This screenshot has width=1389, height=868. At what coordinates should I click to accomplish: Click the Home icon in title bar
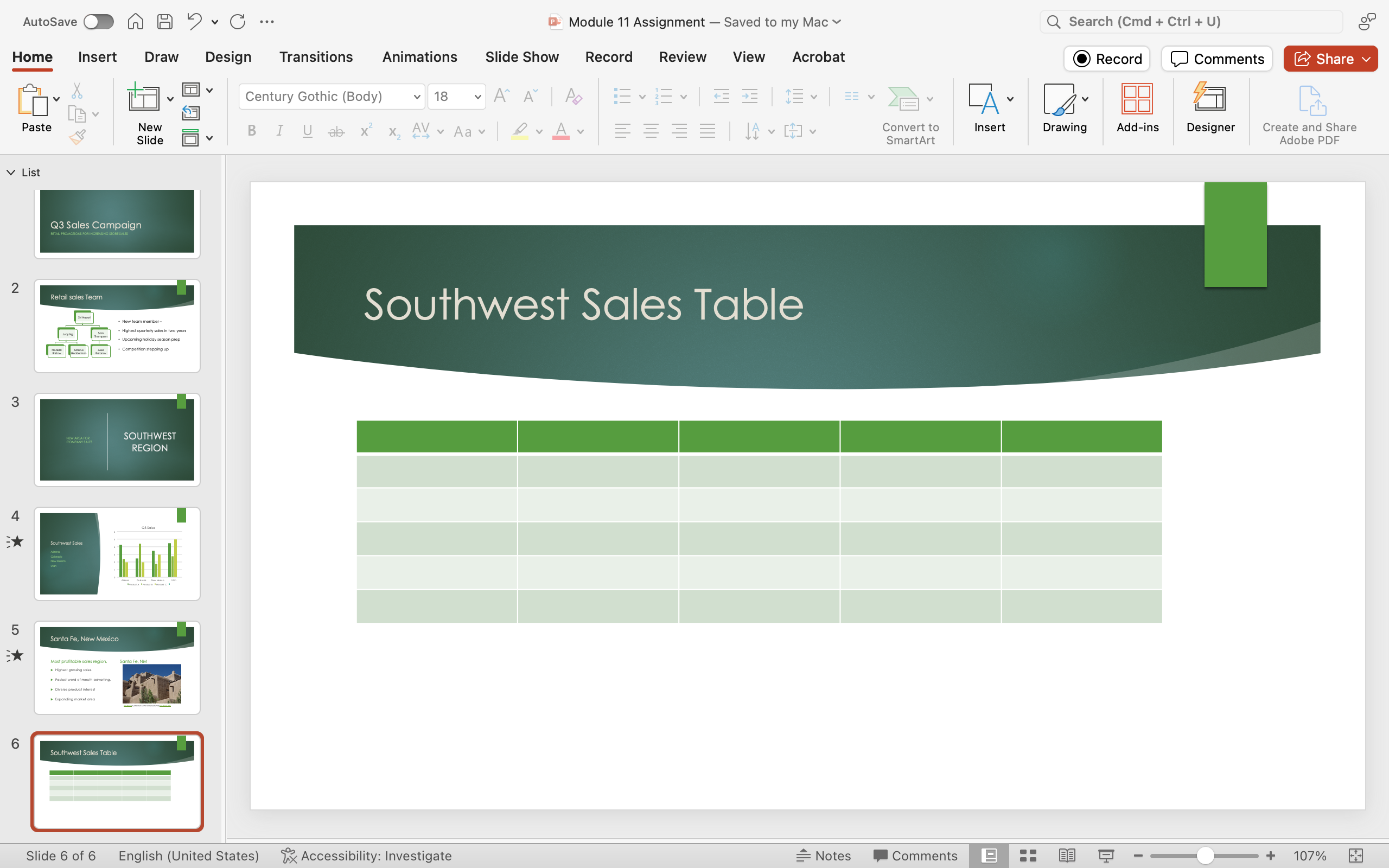point(136,22)
